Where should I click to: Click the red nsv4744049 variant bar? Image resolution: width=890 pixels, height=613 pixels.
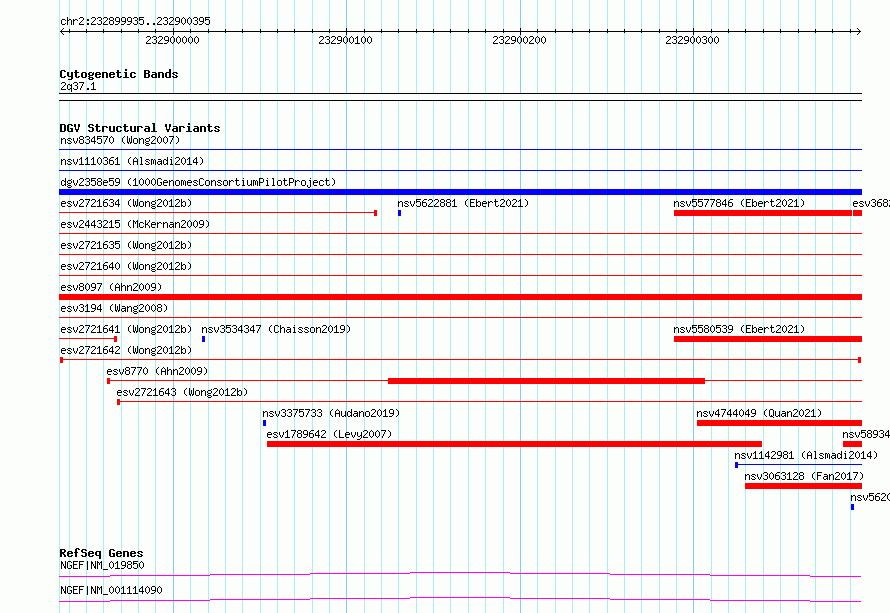(779, 423)
